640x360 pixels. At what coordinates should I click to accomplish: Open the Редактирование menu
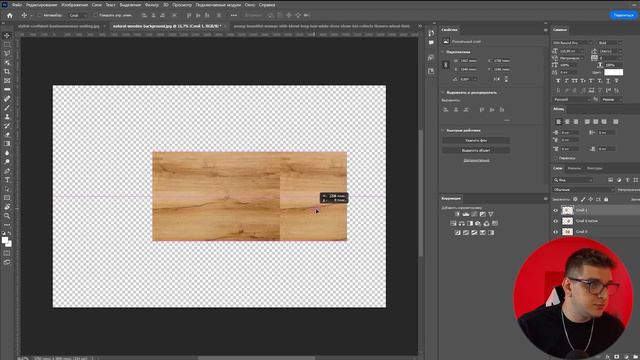42,5
